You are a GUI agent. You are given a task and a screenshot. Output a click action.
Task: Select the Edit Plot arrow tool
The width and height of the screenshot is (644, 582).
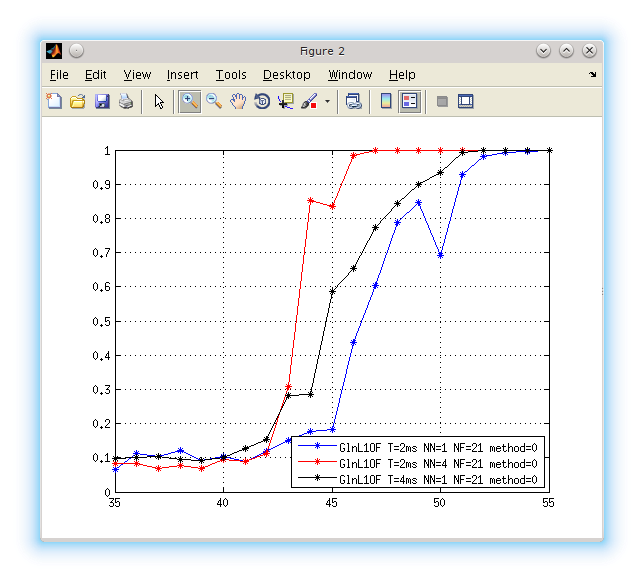point(159,101)
